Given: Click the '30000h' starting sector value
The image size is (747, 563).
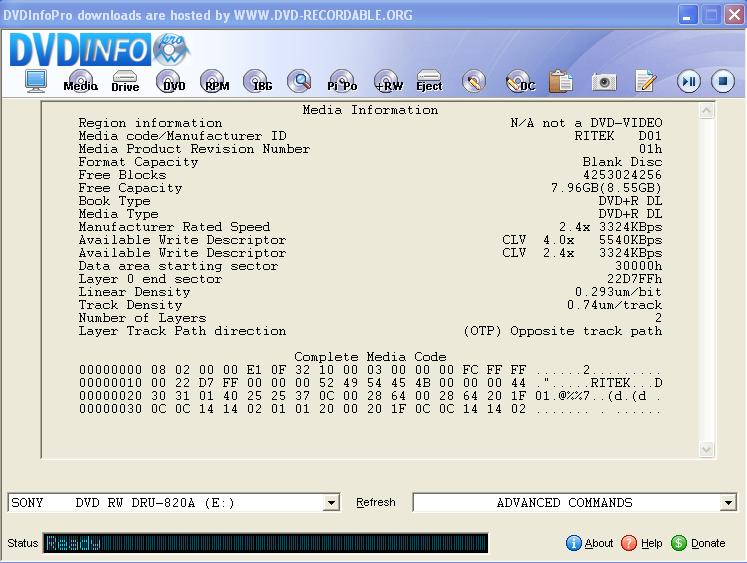Looking at the screenshot, I should [x=638, y=266].
